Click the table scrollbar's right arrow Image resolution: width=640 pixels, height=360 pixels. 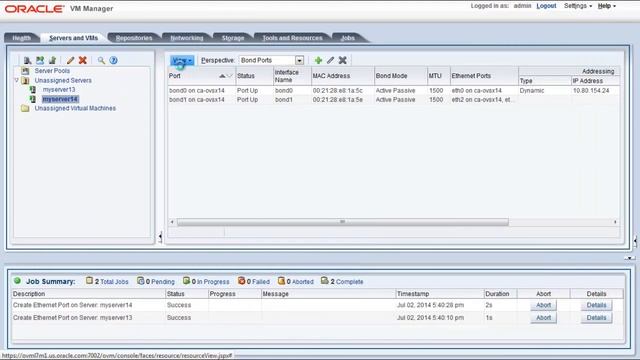(615, 222)
